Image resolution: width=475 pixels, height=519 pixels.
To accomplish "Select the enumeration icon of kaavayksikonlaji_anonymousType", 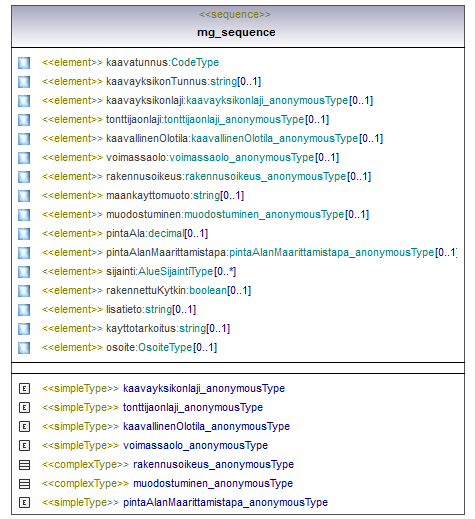I will 24,389.
